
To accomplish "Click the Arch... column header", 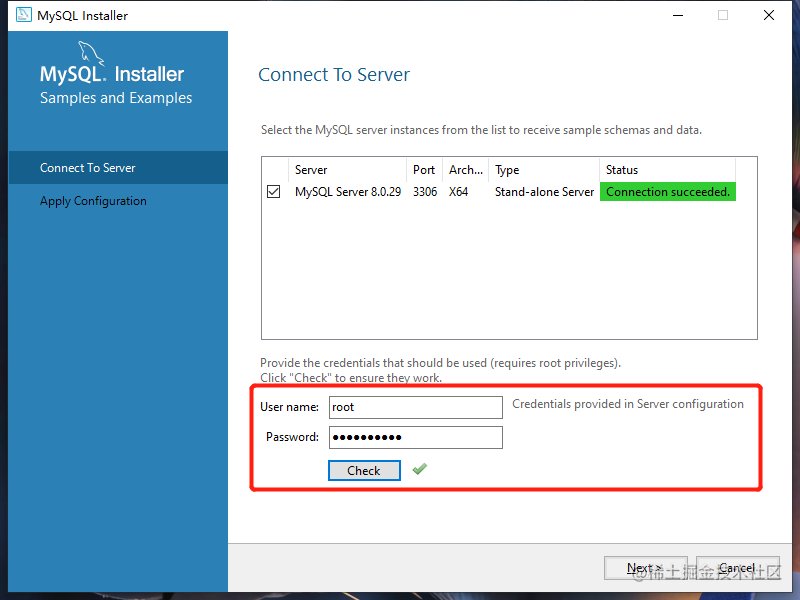I will click(466, 170).
